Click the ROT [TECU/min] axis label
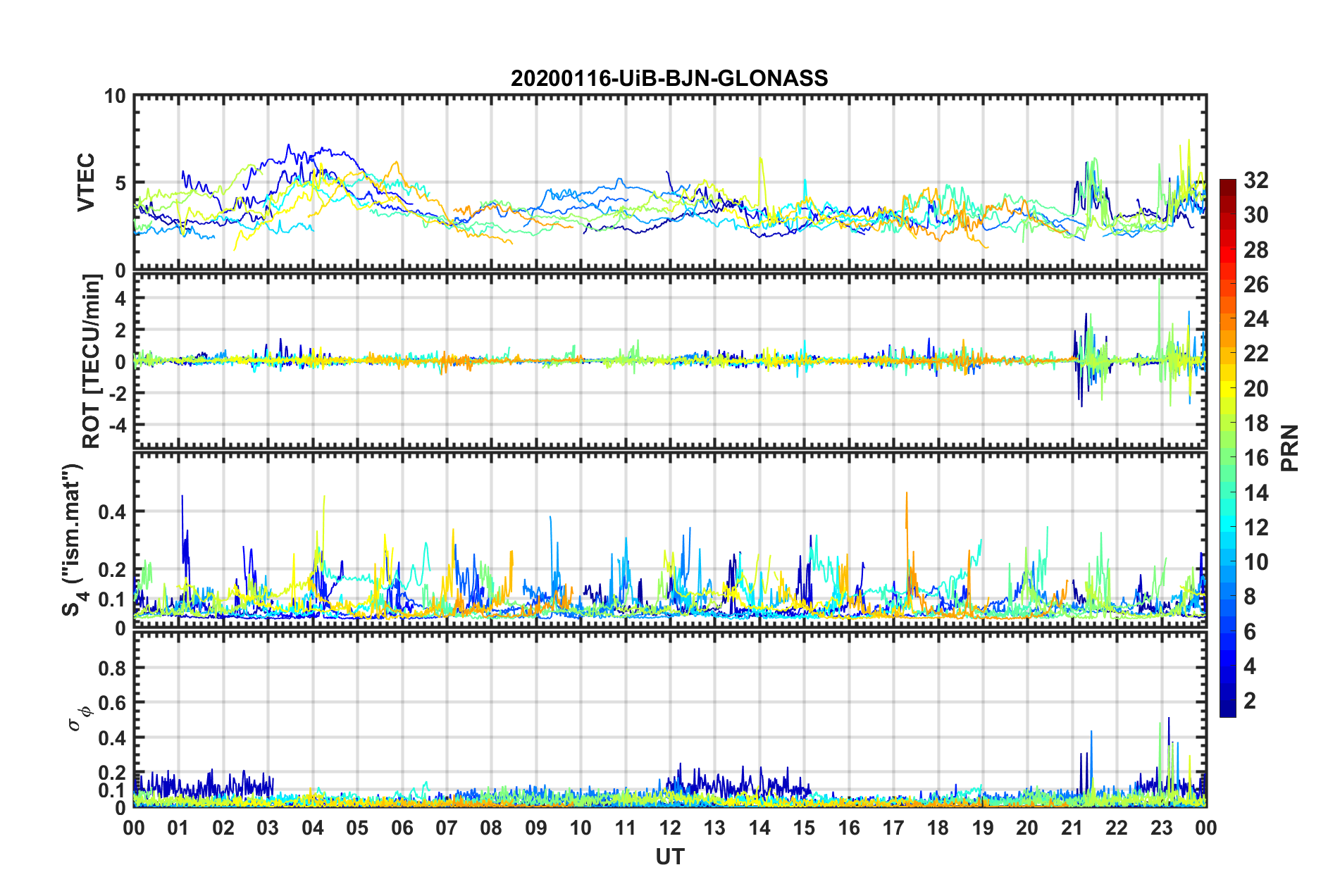The image size is (1340, 896). [92, 361]
